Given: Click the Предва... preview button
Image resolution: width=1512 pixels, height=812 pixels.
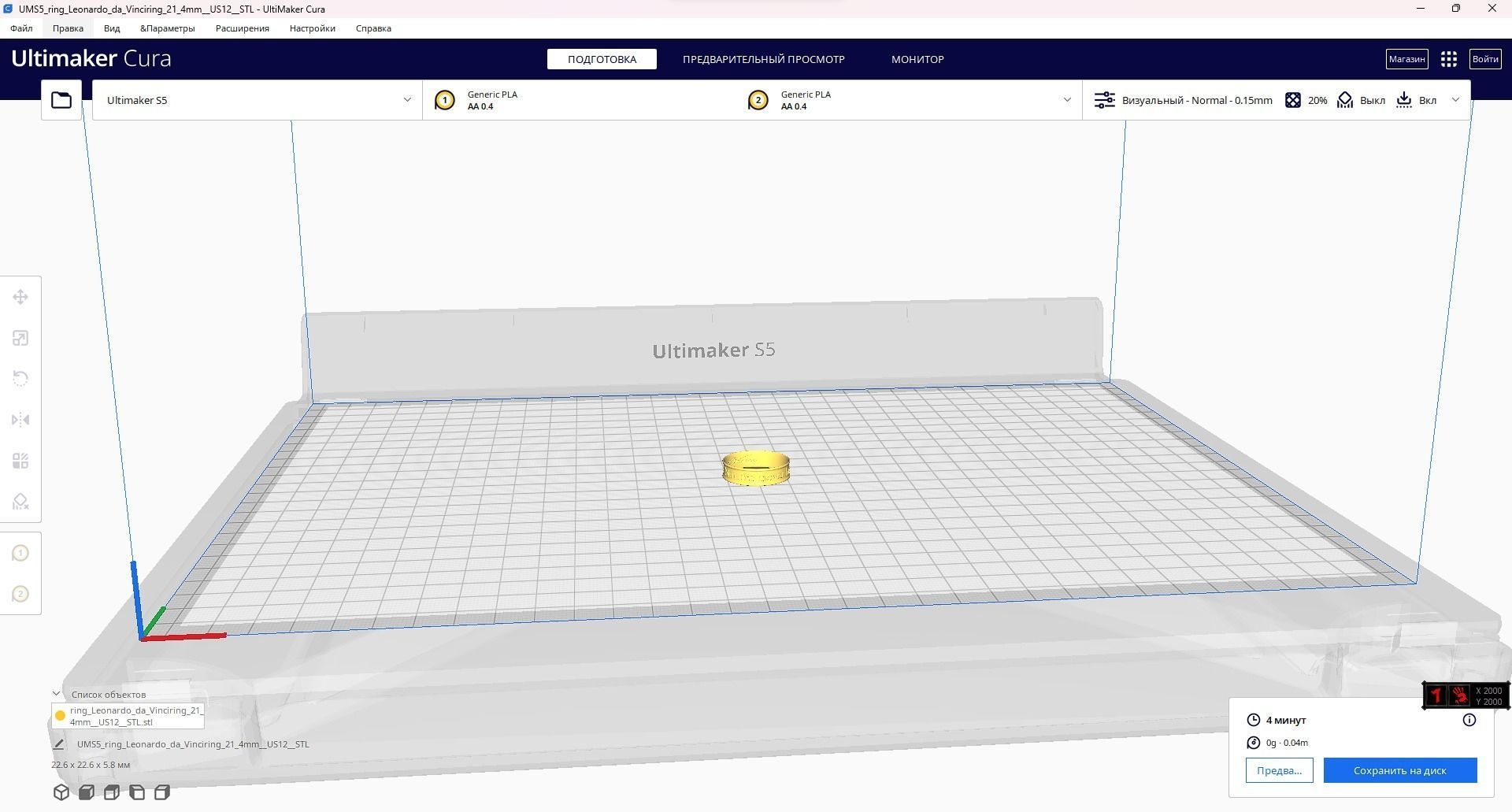Looking at the screenshot, I should [1280, 770].
